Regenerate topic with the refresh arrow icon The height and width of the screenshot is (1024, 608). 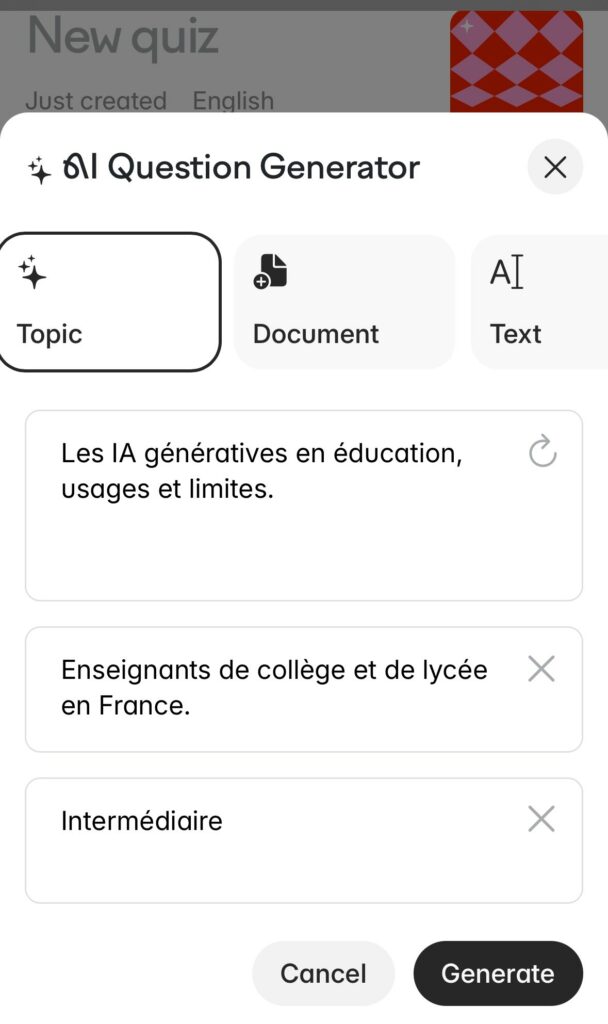pos(542,451)
